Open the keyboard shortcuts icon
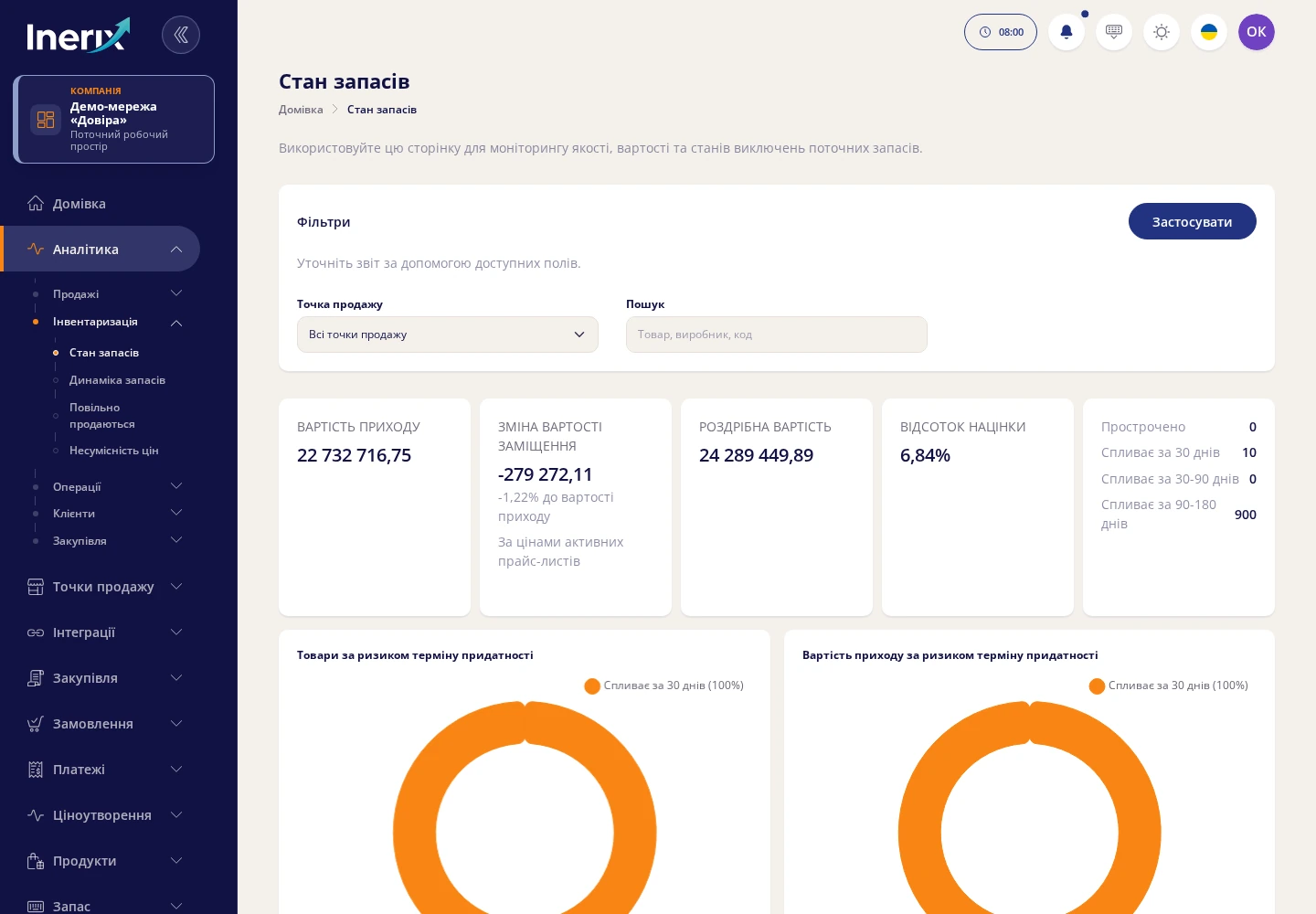This screenshot has width=1316, height=914. click(1114, 32)
